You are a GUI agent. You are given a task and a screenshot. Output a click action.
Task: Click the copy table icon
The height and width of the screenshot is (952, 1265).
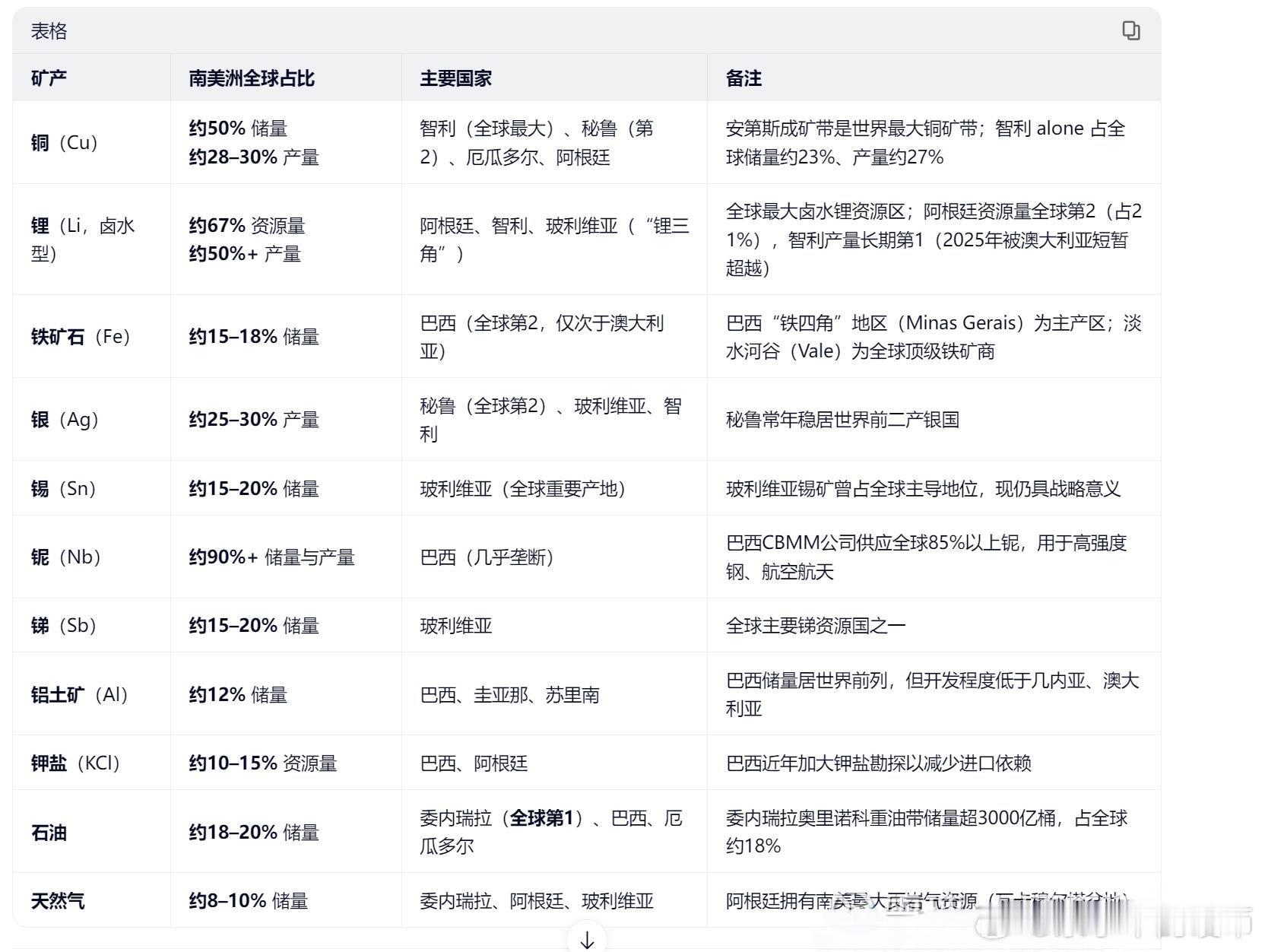1132,30
